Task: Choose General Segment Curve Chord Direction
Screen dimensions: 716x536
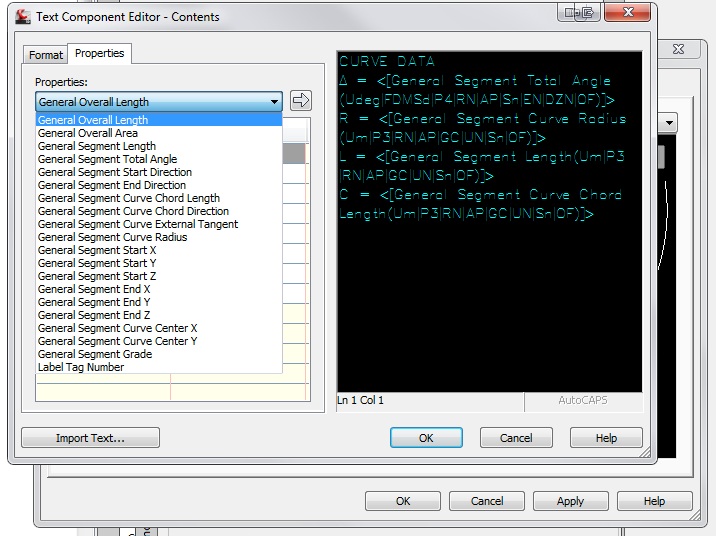Action: [158, 211]
